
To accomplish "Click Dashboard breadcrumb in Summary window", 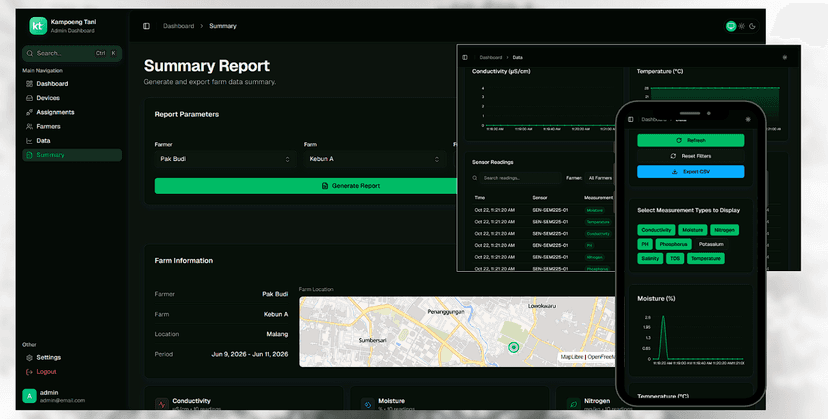I will pyautogui.click(x=178, y=26).
